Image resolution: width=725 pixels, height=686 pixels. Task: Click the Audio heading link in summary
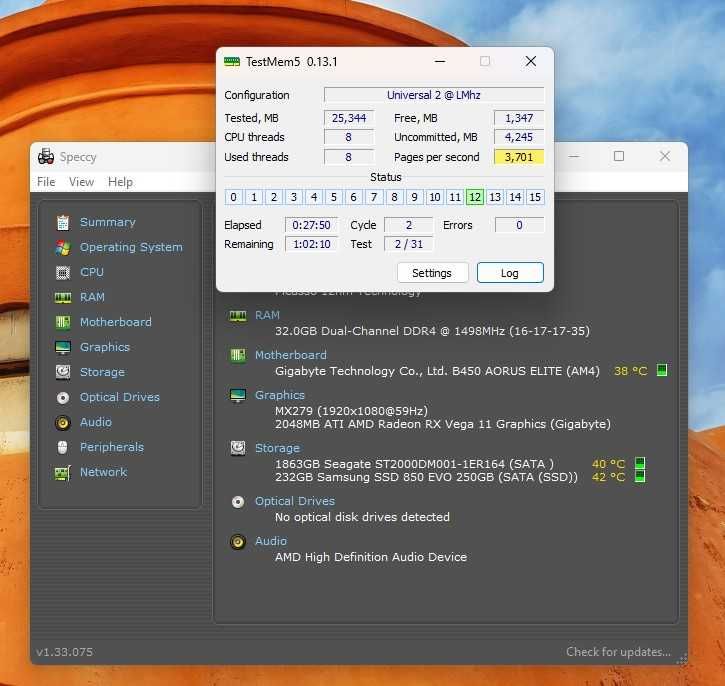pos(271,541)
